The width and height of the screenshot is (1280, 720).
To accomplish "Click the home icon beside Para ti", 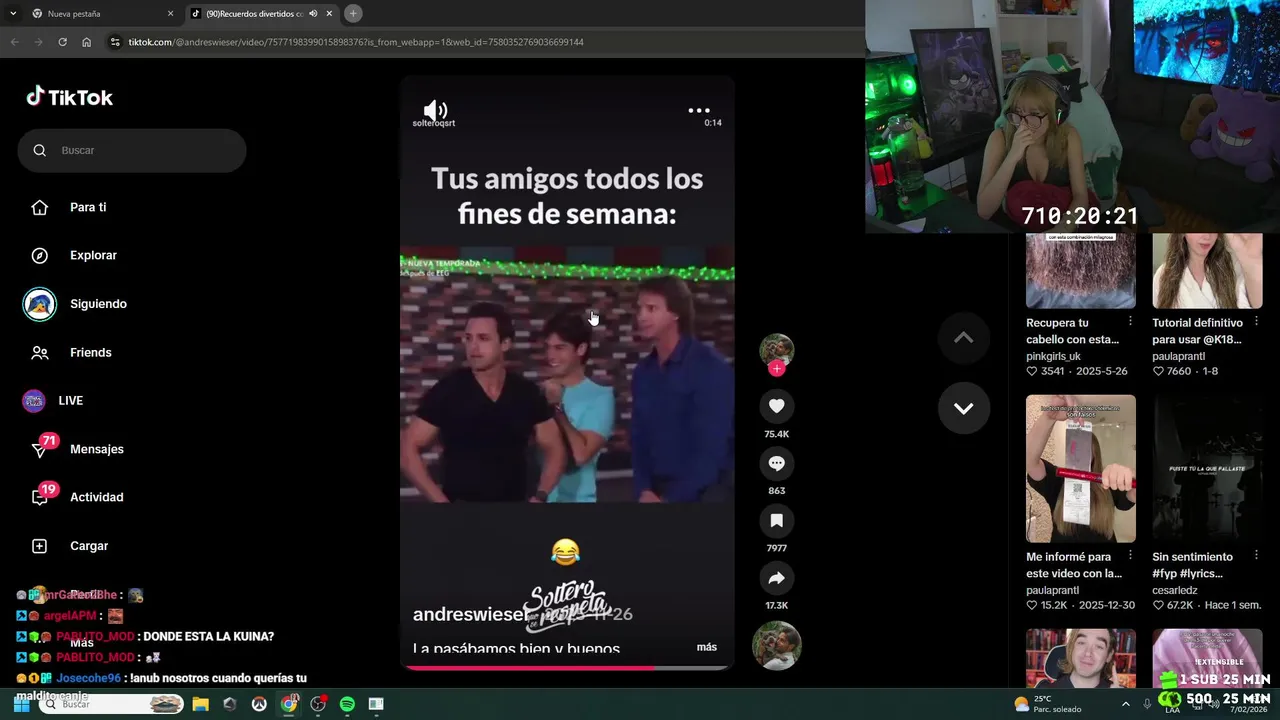I will (40, 207).
